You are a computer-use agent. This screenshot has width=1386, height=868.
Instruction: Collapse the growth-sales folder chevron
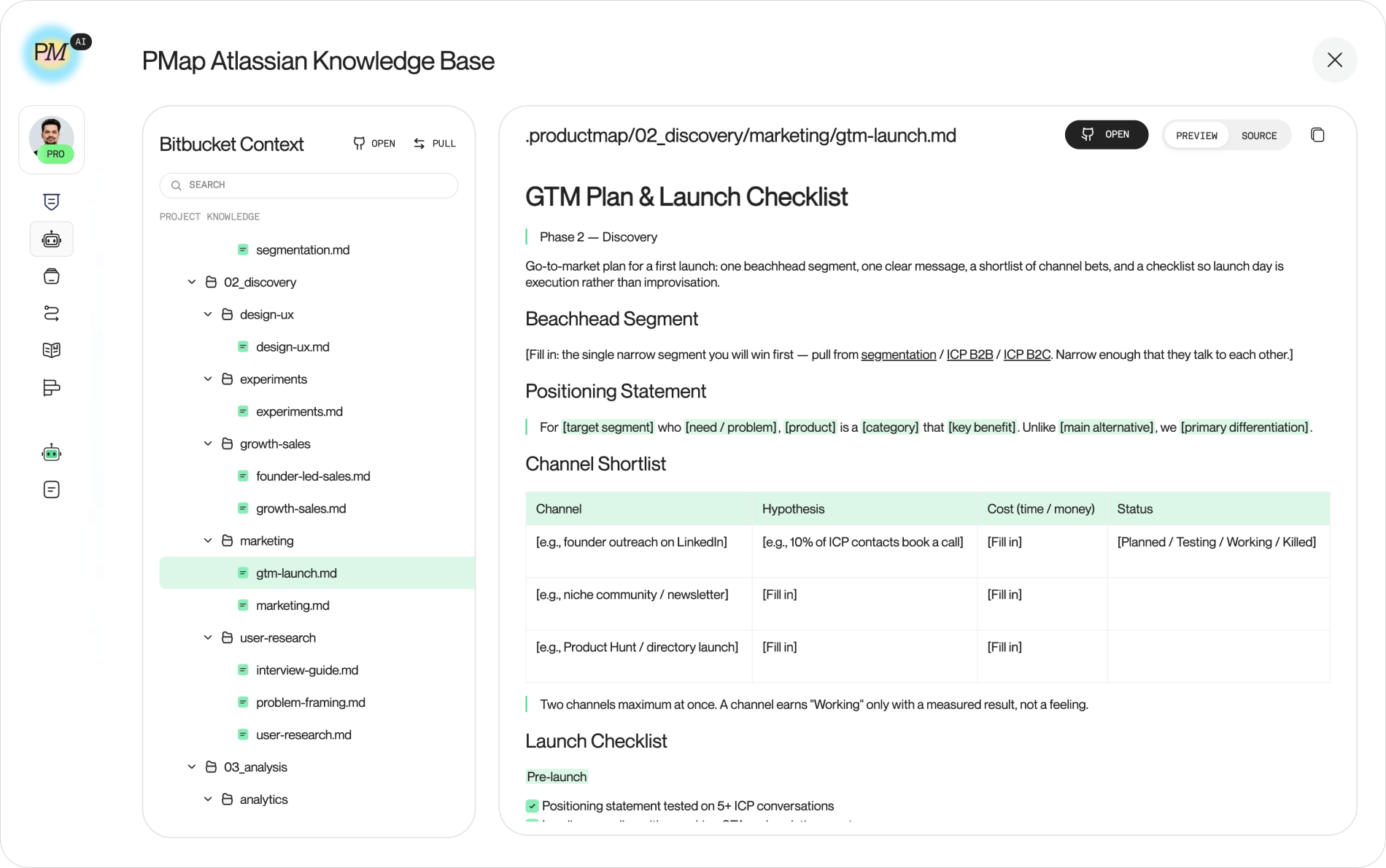(x=208, y=443)
